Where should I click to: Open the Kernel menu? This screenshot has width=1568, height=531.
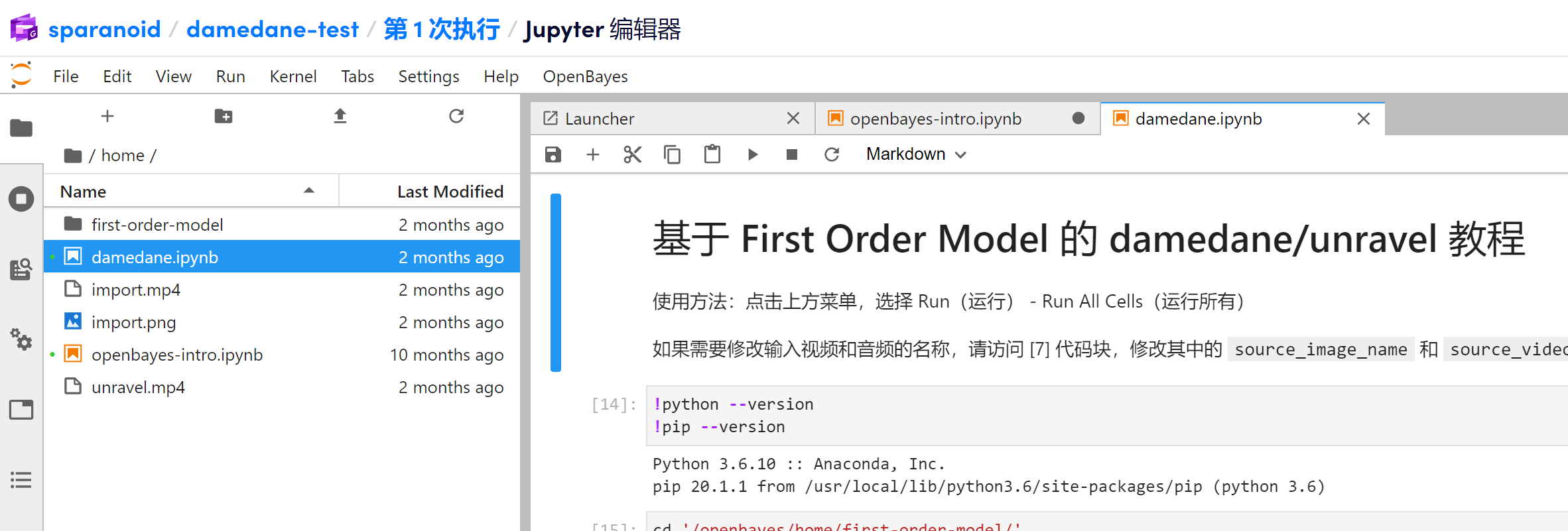tap(293, 77)
